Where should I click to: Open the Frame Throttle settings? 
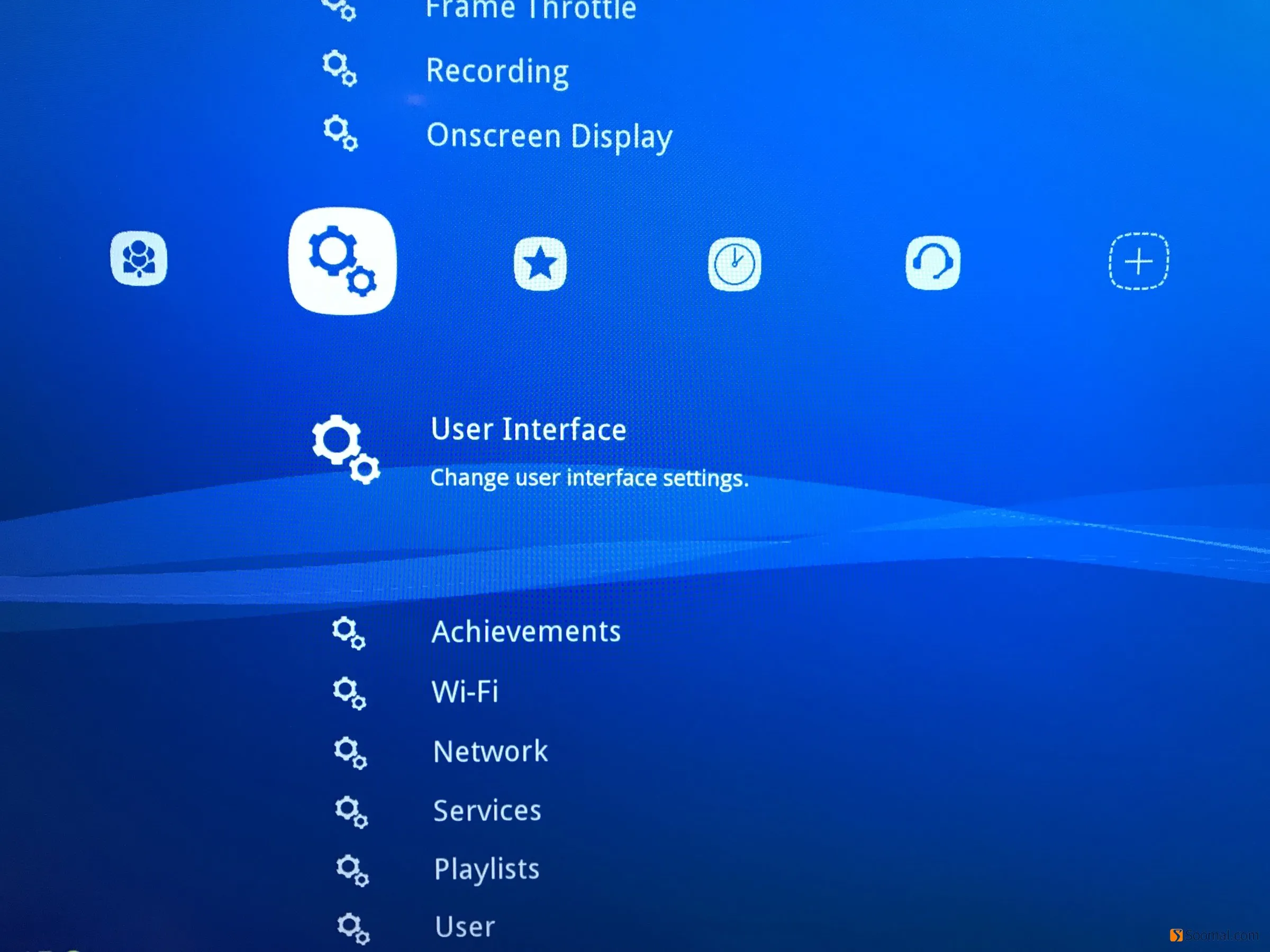point(531,9)
